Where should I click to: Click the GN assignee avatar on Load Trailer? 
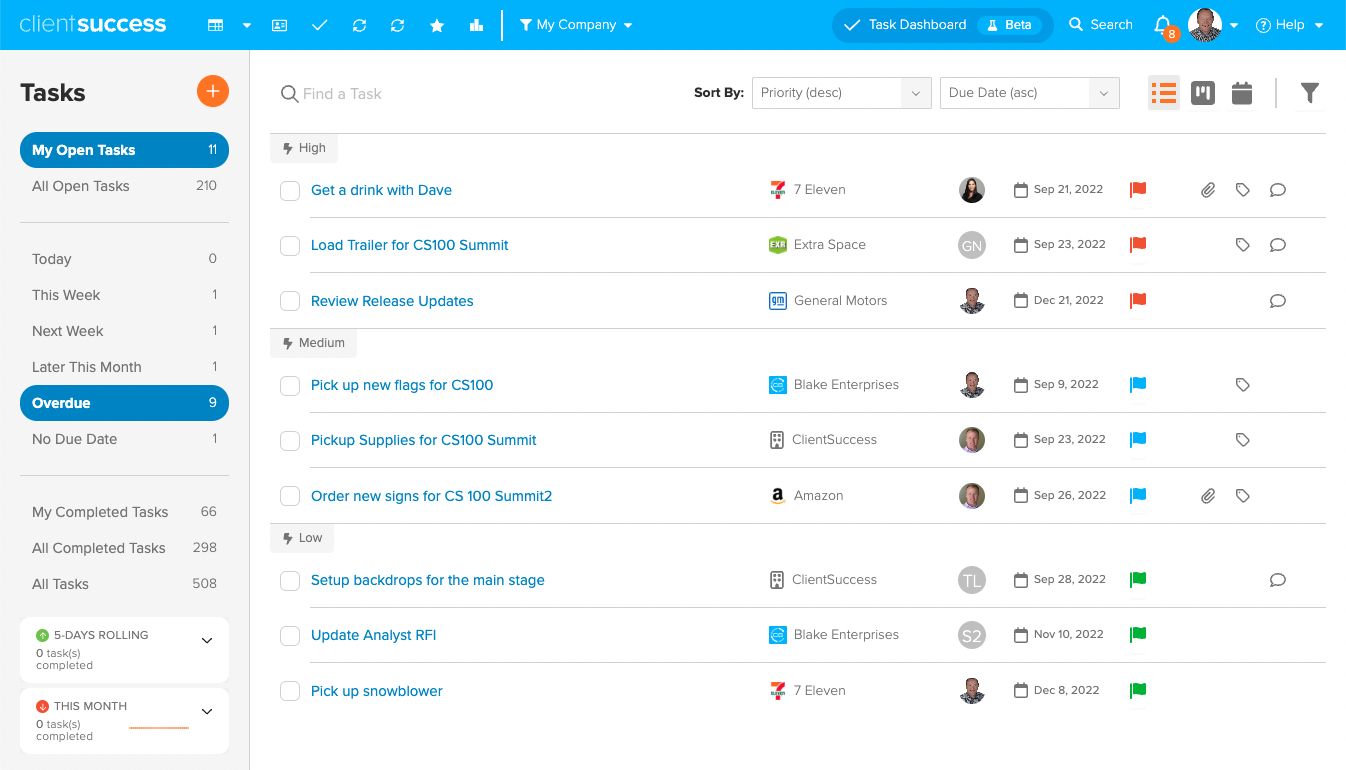point(971,245)
